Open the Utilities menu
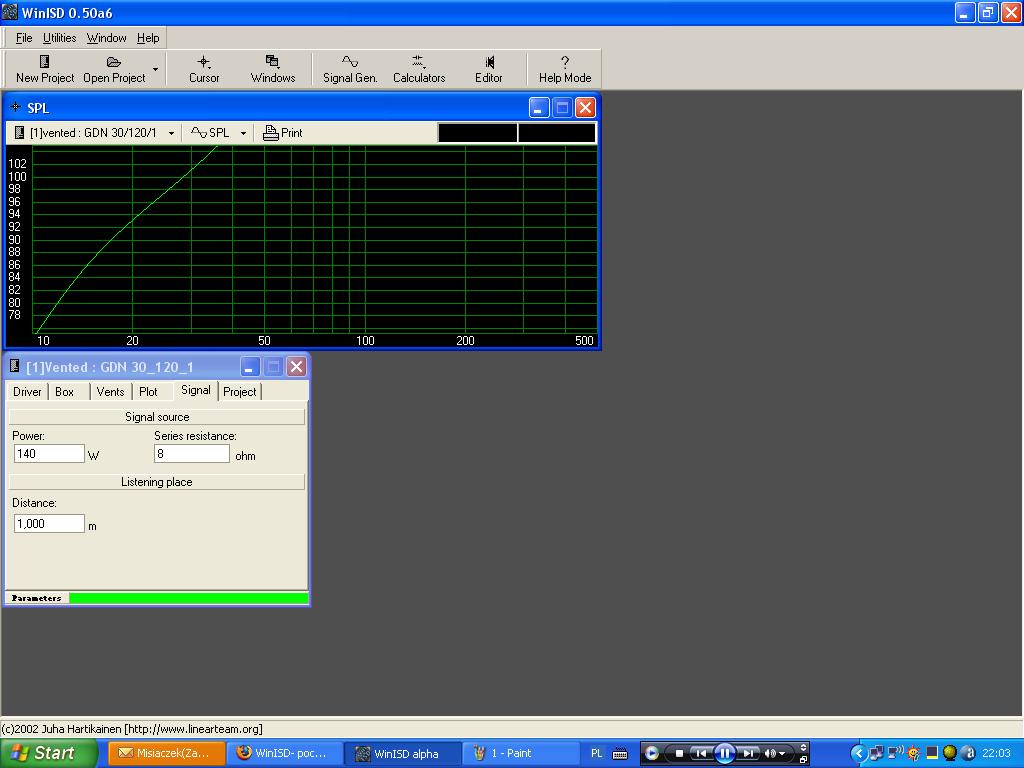 click(59, 38)
